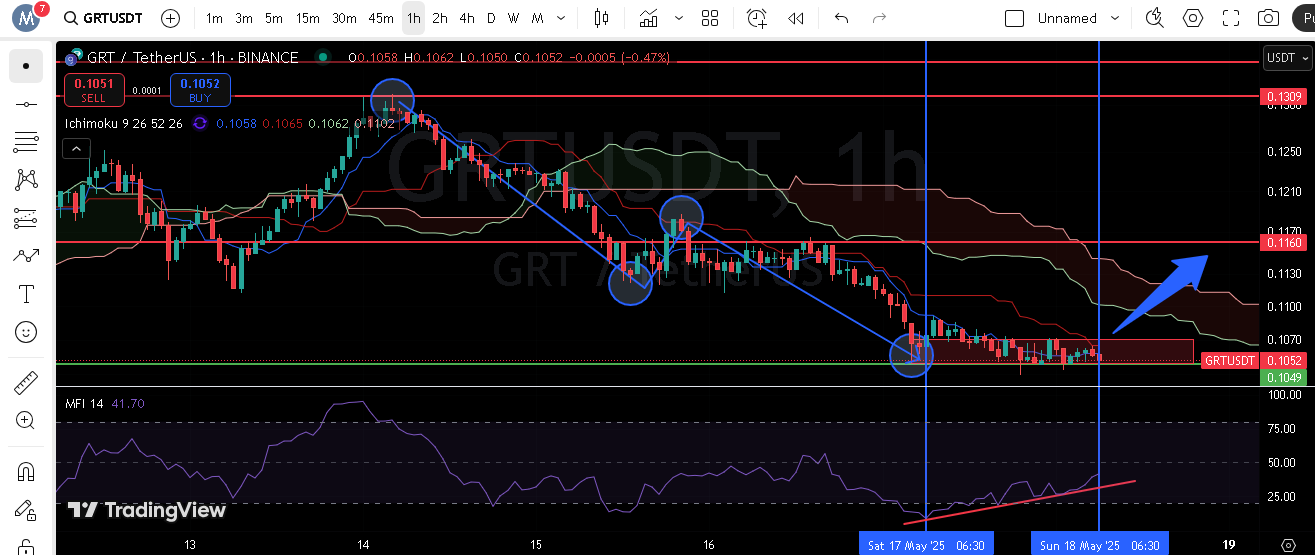Take a chart snapshot with camera icon

click(1268, 18)
